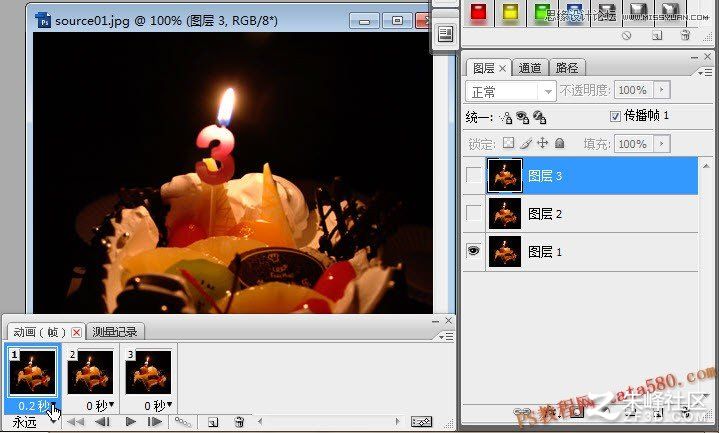Click the select previous frame button
Screen dimensions: 719x433
click(102, 422)
